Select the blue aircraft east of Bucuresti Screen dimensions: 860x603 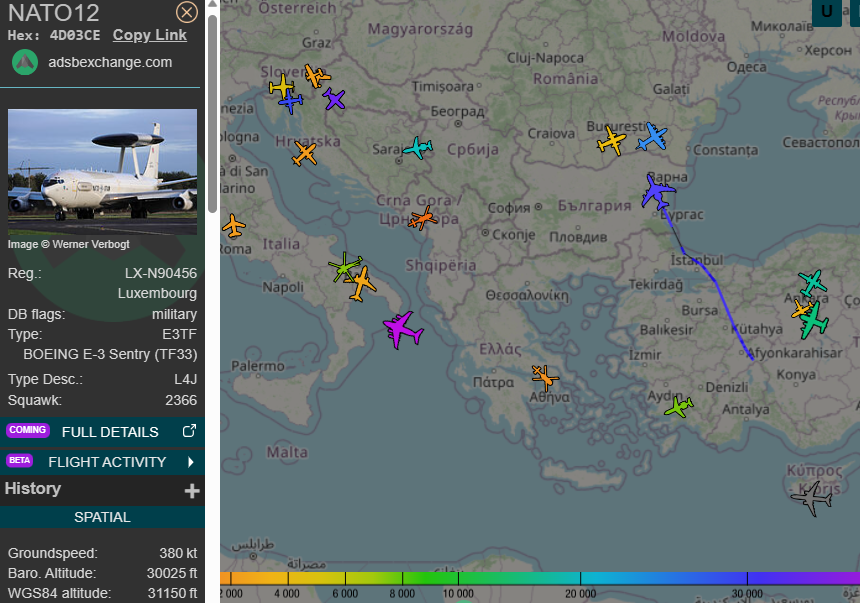pyautogui.click(x=652, y=137)
